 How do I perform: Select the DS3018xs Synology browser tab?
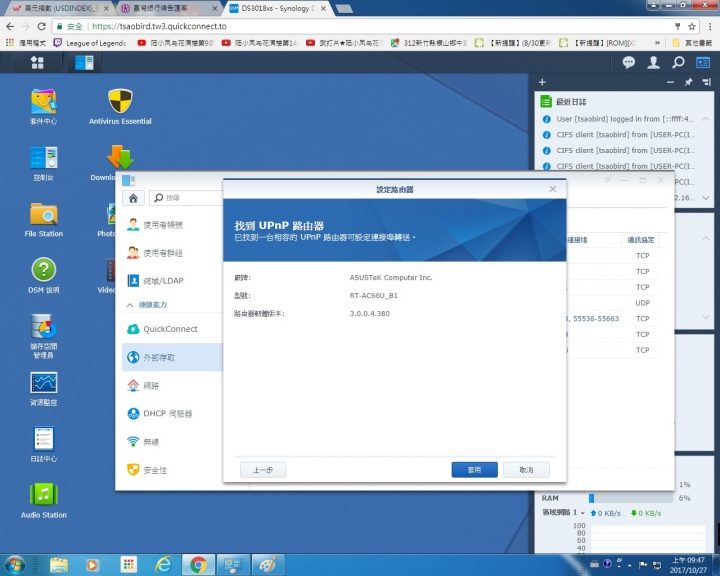[x=278, y=8]
